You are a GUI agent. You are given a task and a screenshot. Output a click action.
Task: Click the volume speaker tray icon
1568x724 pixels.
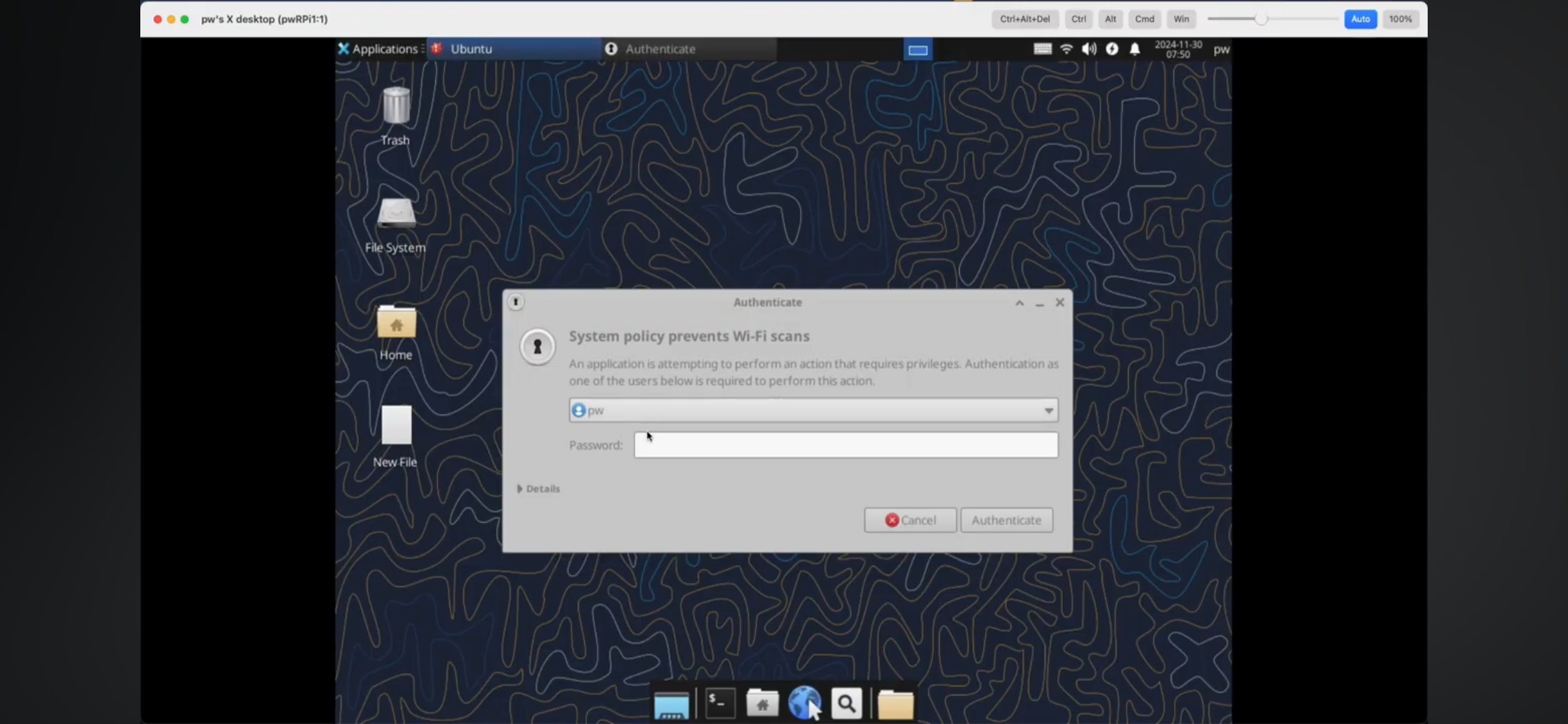(x=1088, y=49)
